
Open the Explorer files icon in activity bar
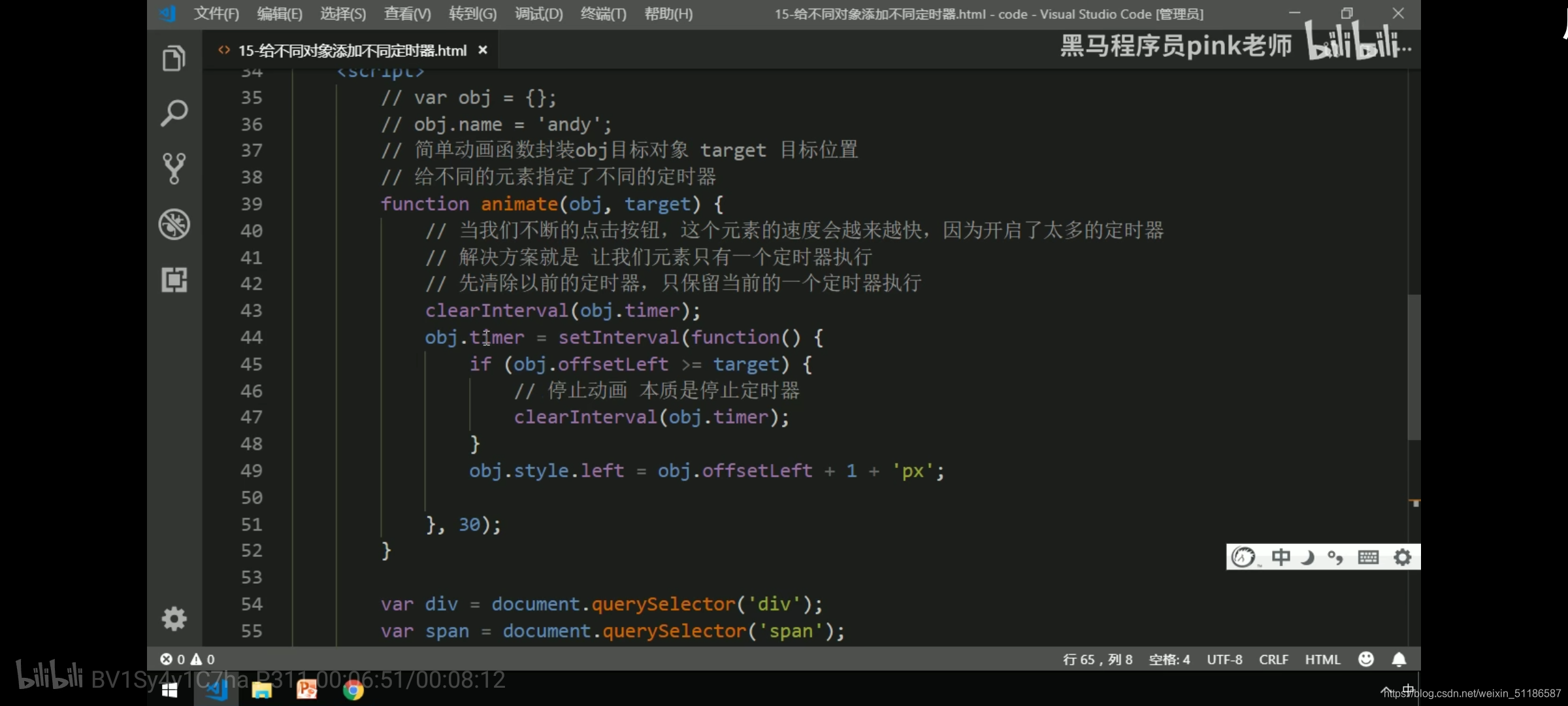(174, 59)
